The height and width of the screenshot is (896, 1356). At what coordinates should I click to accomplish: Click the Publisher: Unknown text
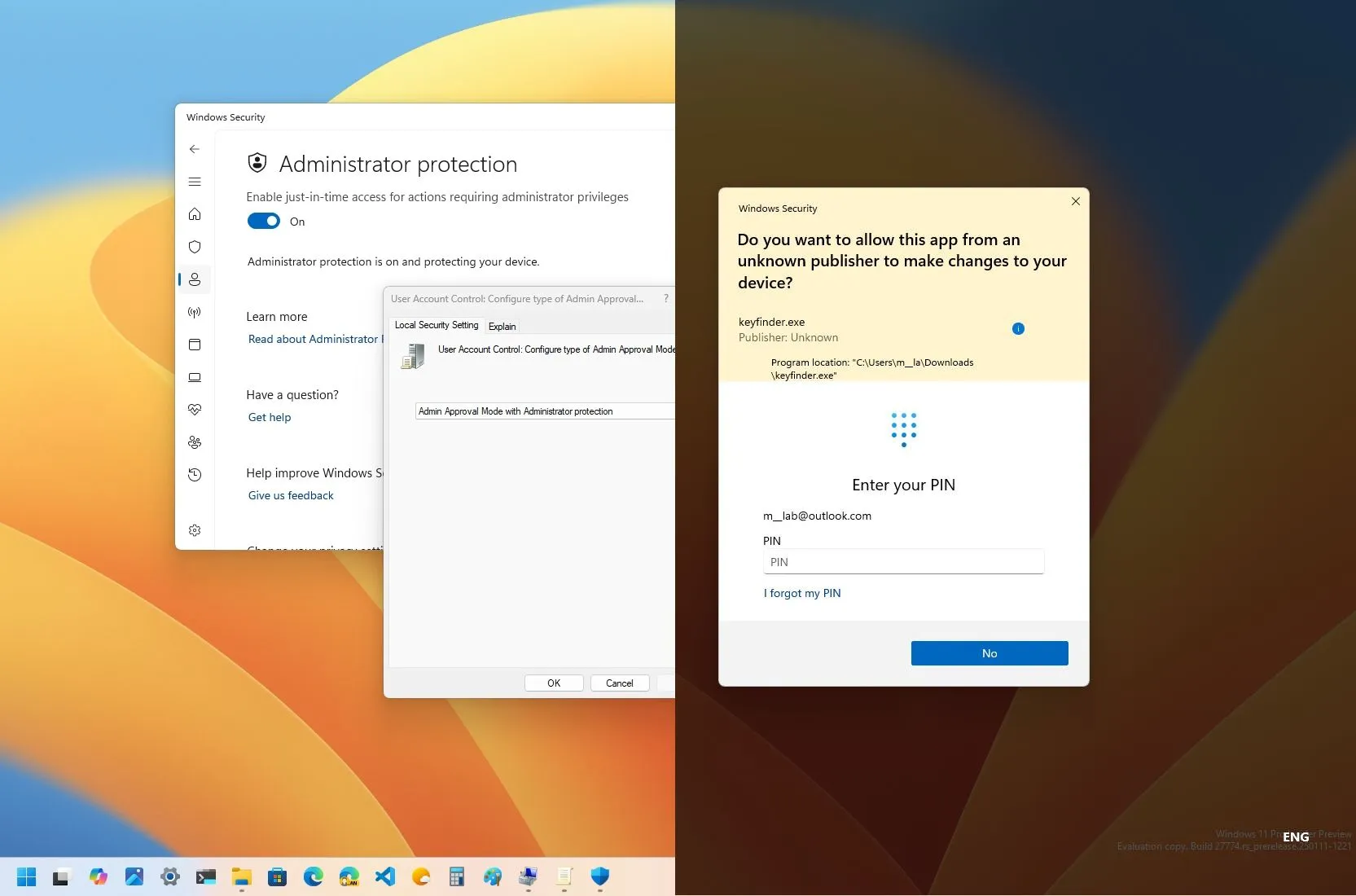(x=788, y=337)
